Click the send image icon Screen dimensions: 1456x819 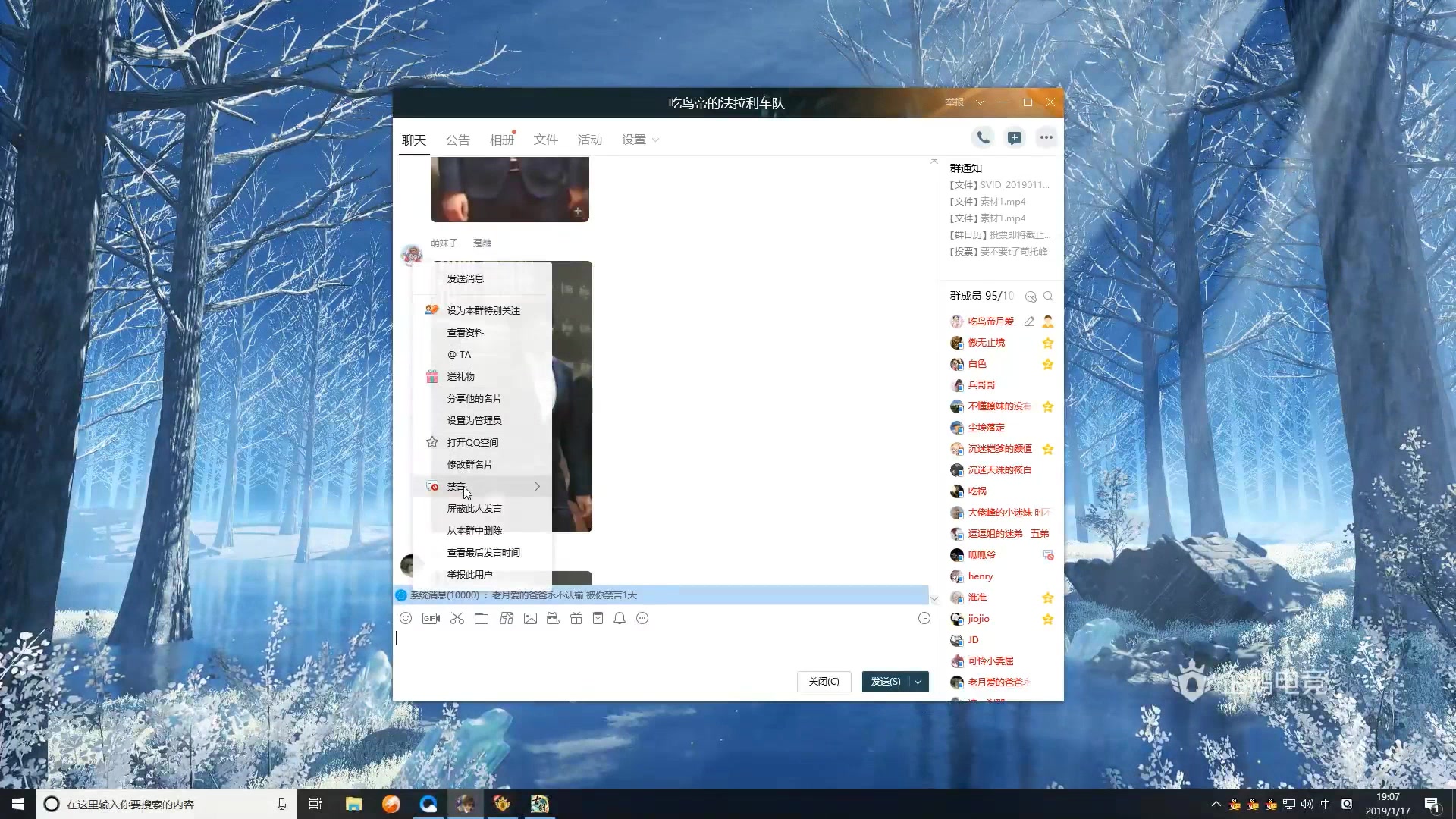pos(530,618)
